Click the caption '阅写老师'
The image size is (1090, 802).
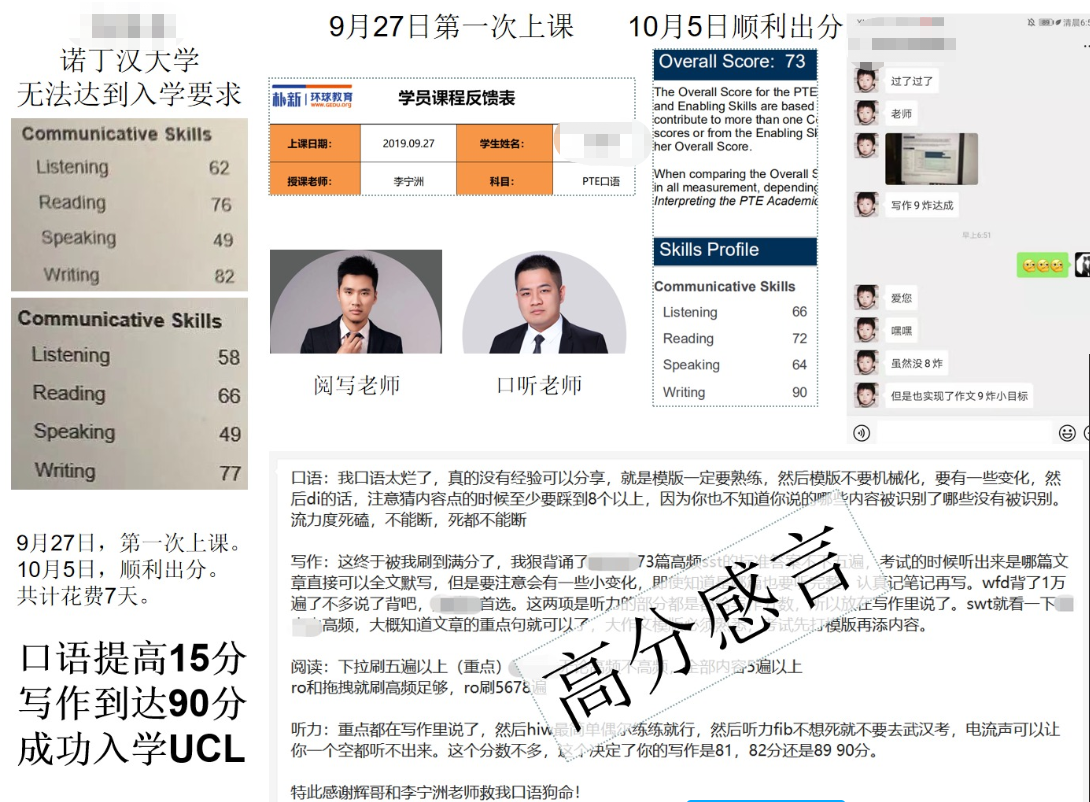coord(357,385)
